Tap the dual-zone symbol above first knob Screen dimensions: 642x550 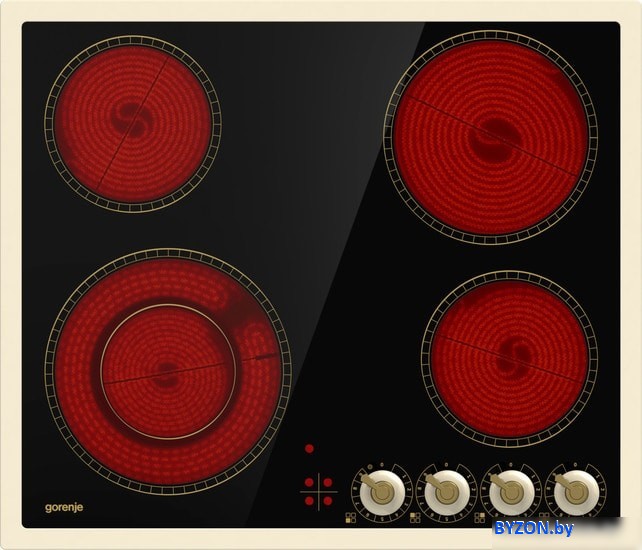pyautogui.click(x=370, y=466)
